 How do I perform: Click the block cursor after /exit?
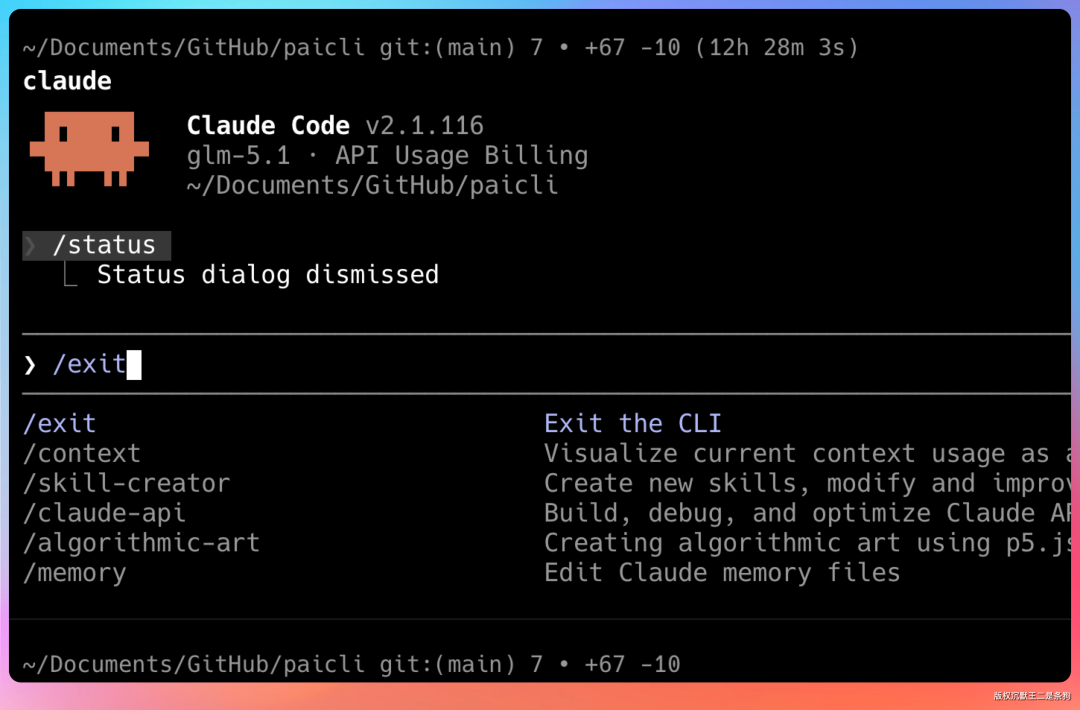[136, 364]
